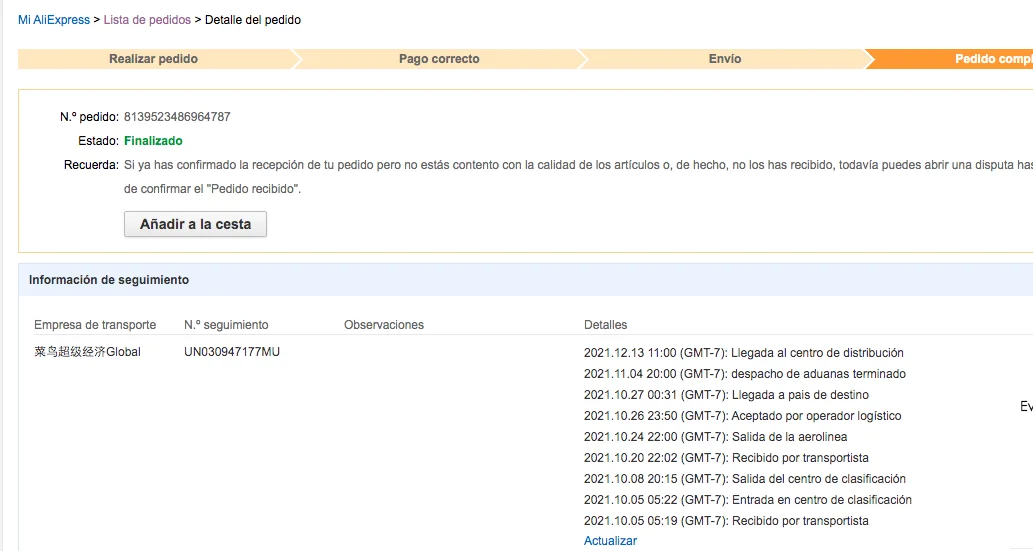Click Llegada a pais de destino entry
The height and width of the screenshot is (551, 1033).
[x=726, y=395]
